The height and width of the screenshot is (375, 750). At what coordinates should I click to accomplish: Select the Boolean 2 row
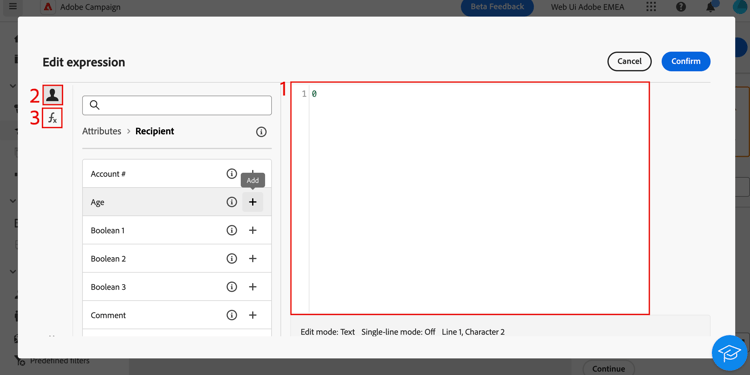tap(177, 259)
